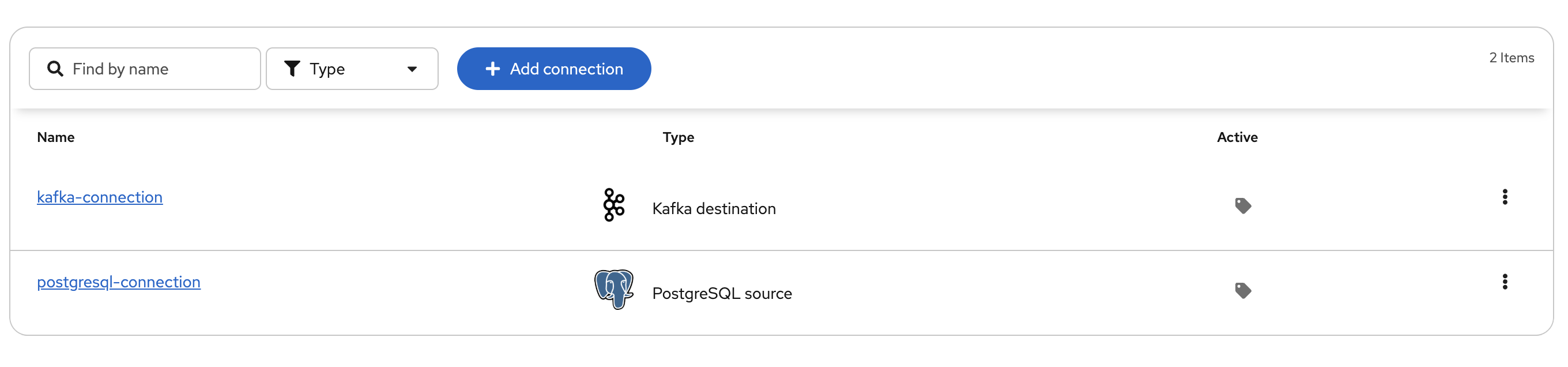Click the Kafka logo icon

pyautogui.click(x=613, y=205)
